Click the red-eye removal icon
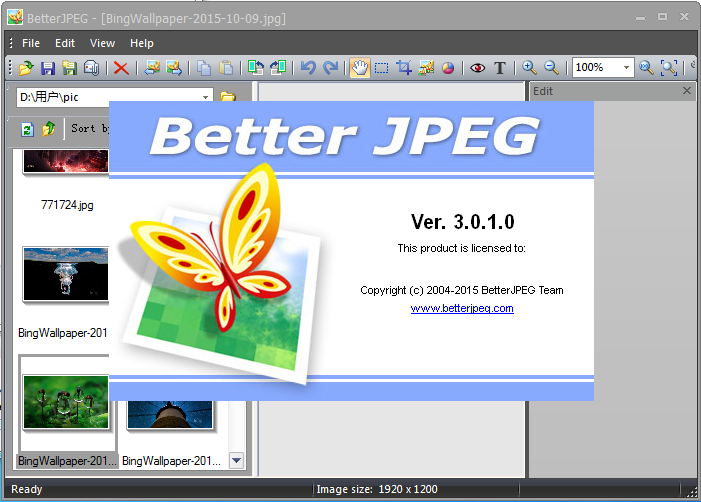 tap(478, 68)
